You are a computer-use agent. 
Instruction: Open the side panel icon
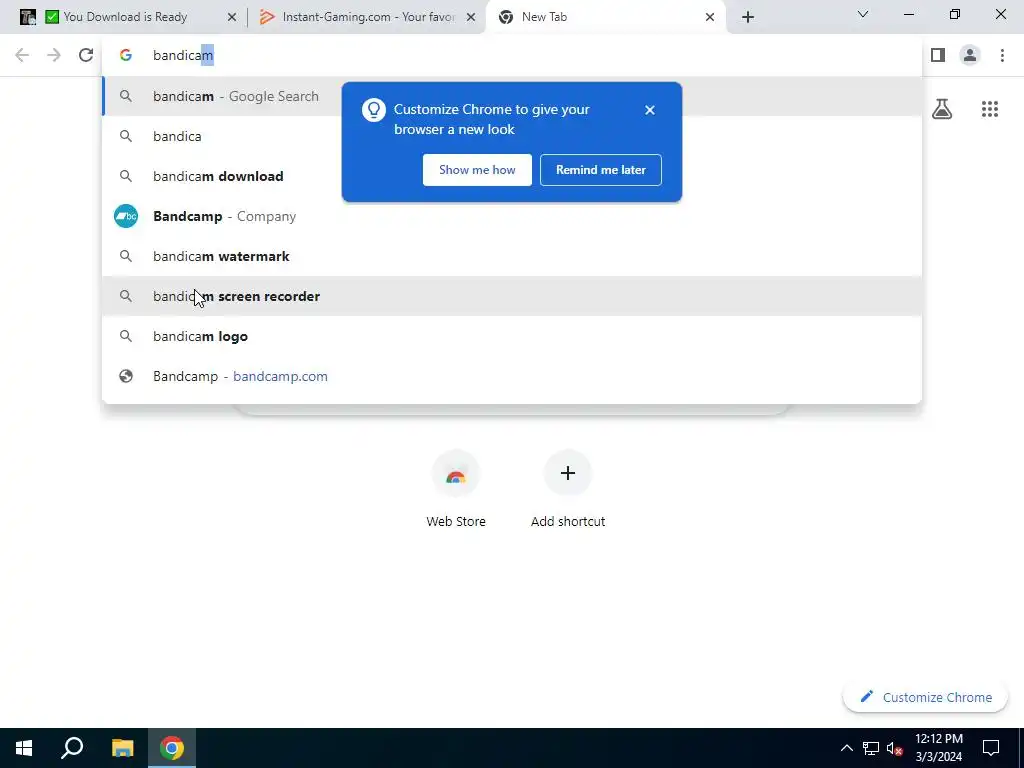pos(938,55)
